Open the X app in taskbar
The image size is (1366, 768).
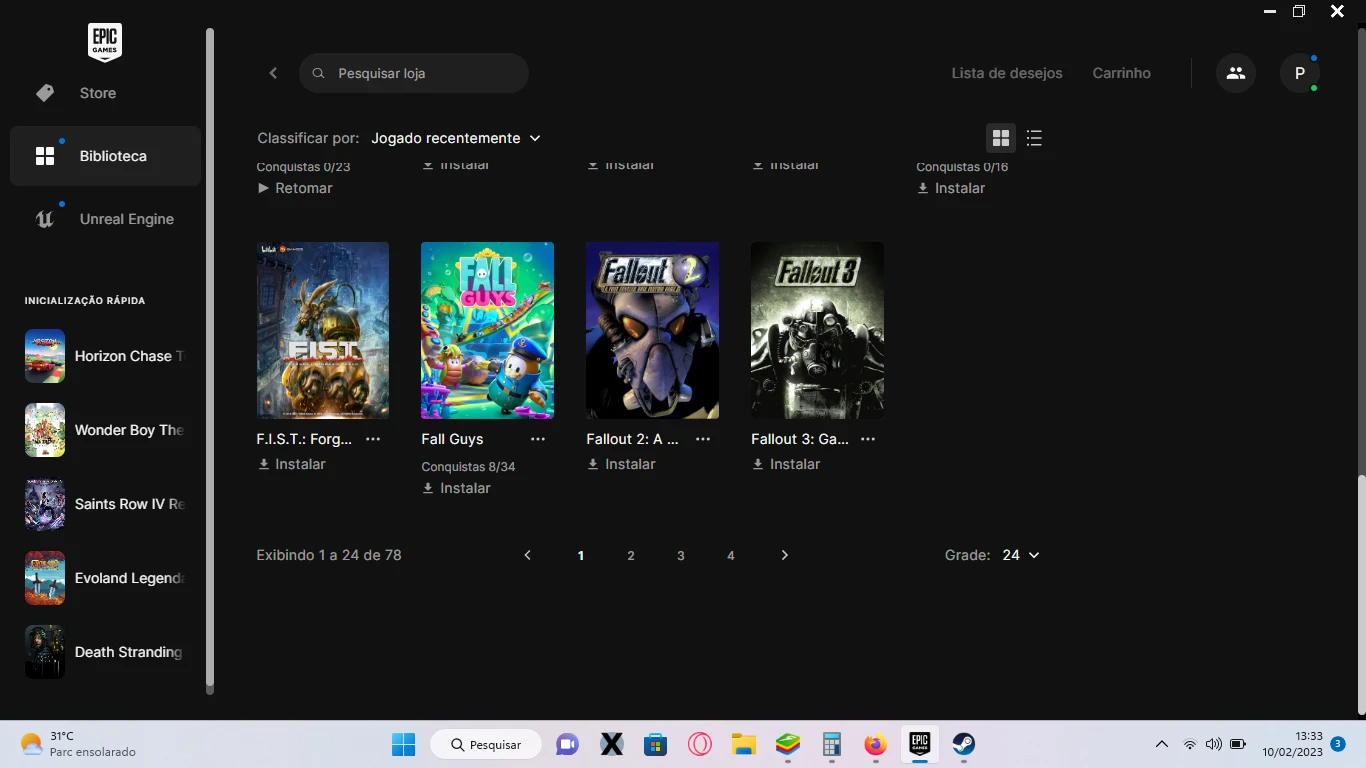[612, 744]
